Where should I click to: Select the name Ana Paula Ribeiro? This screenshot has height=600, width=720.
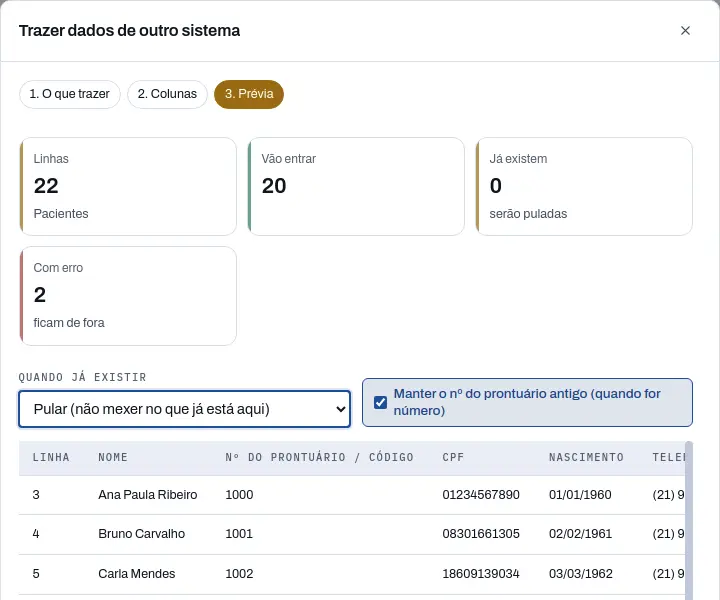click(x=148, y=494)
